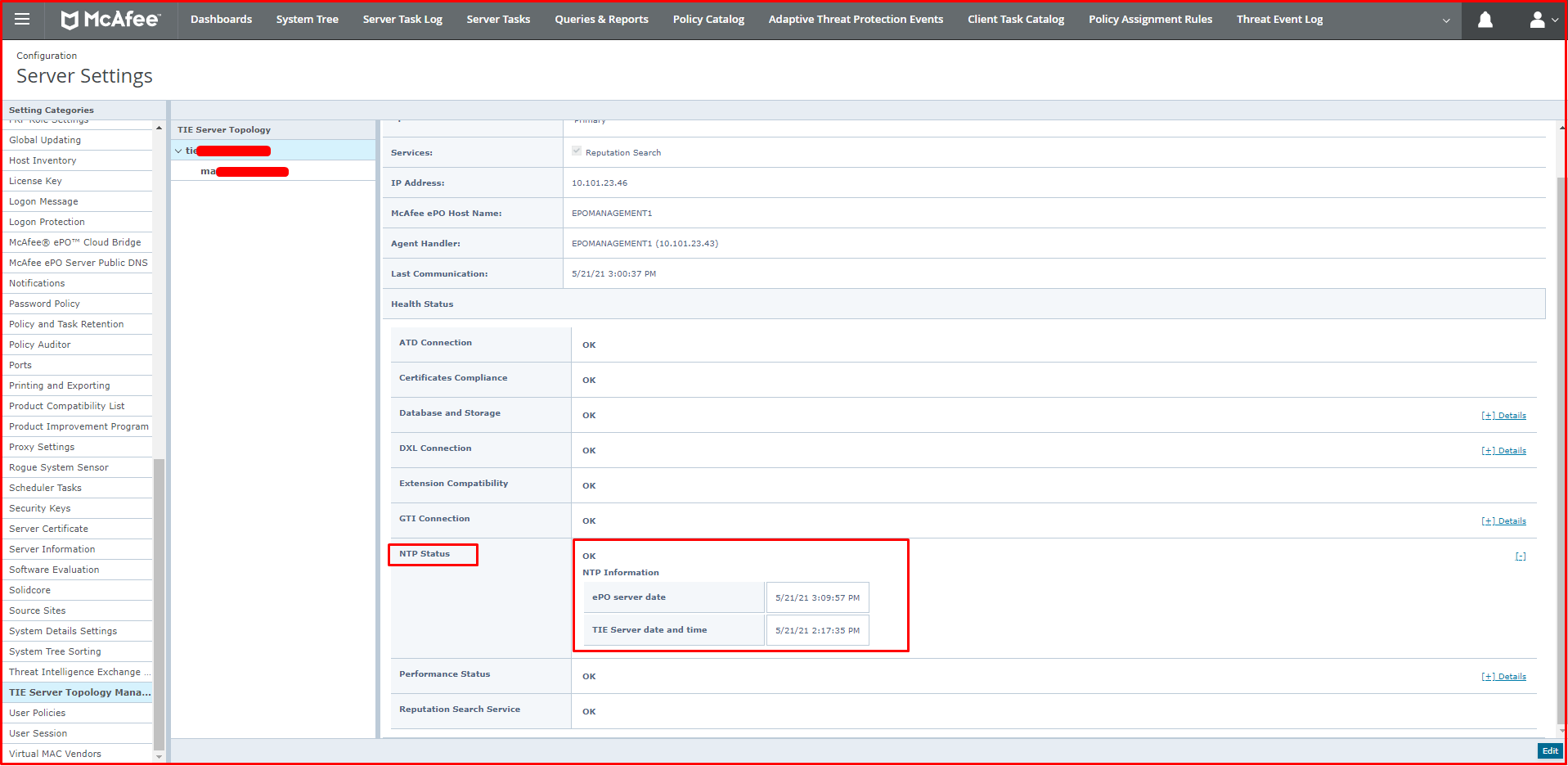Open Policy Assignment Rules
Image resolution: width=1568 pixels, height=766 pixels.
click(x=1150, y=19)
